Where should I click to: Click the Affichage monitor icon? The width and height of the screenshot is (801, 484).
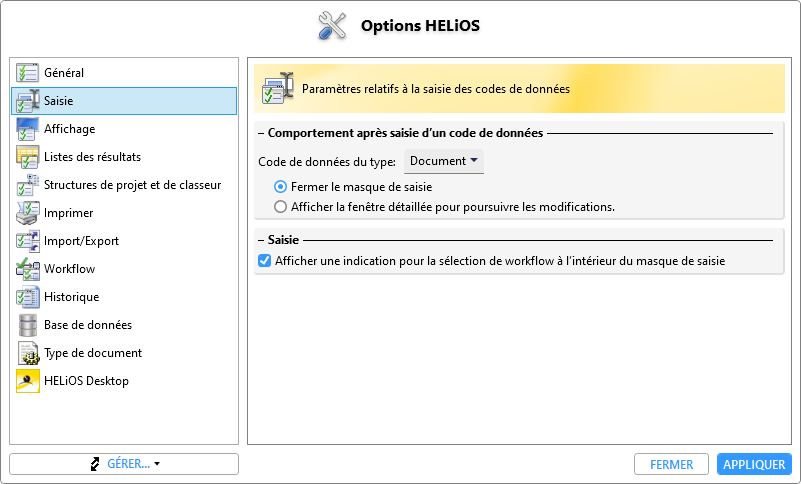click(27, 129)
